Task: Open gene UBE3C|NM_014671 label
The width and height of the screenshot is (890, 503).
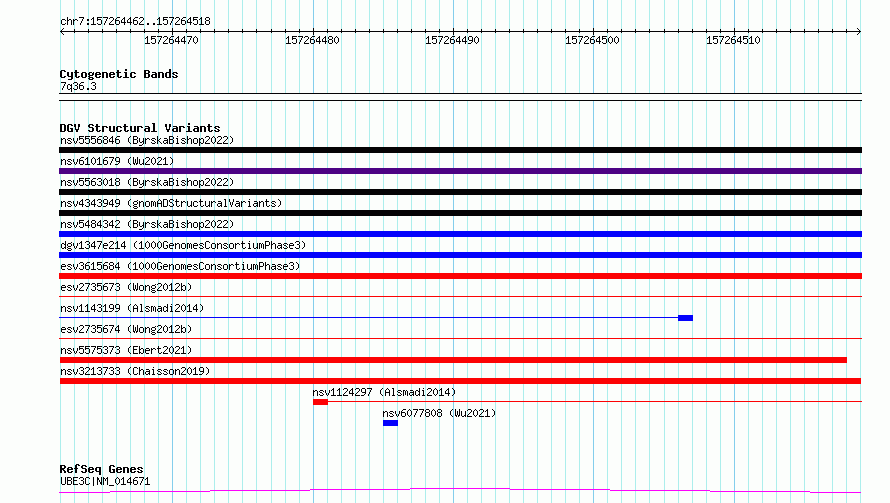Action: click(105, 481)
